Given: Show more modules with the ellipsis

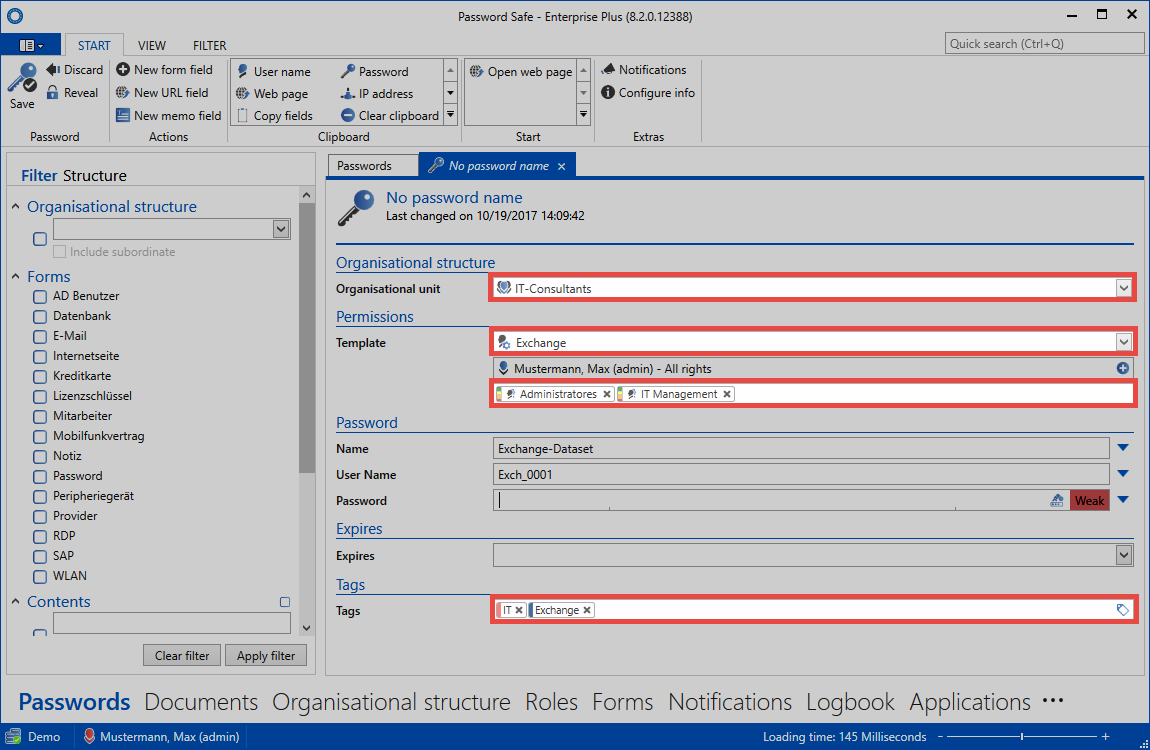Looking at the screenshot, I should [x=1052, y=700].
